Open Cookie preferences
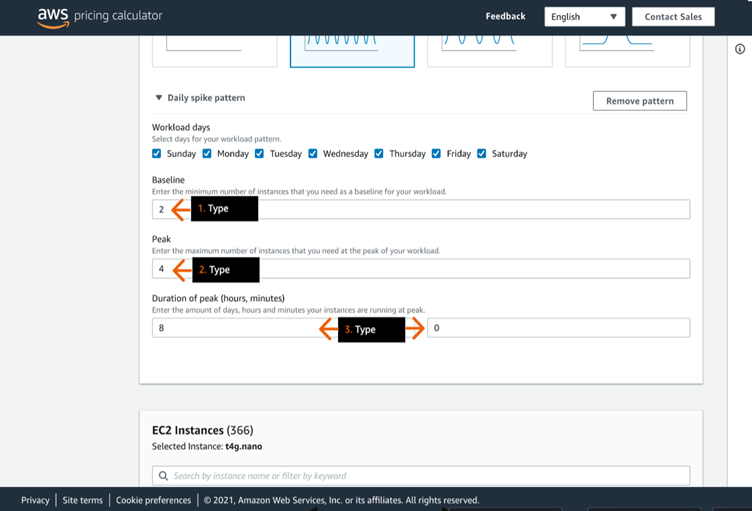 [153, 500]
